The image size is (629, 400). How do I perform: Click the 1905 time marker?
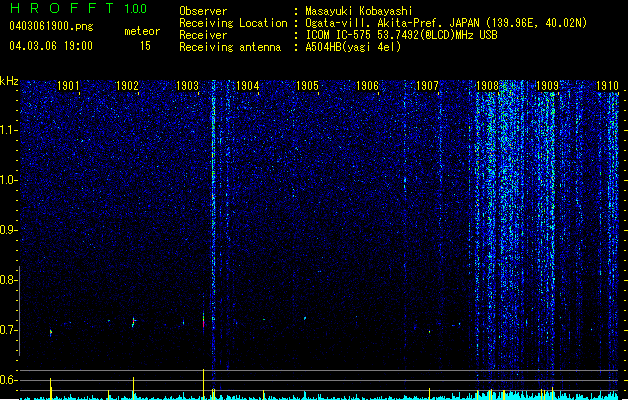[307, 85]
